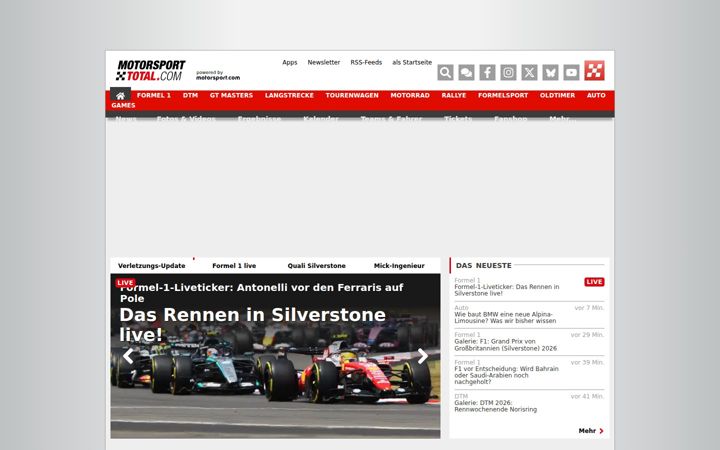Image resolution: width=720 pixels, height=450 pixels.
Task: Open BMW Alpina-Limousine news item
Action: (x=505, y=317)
